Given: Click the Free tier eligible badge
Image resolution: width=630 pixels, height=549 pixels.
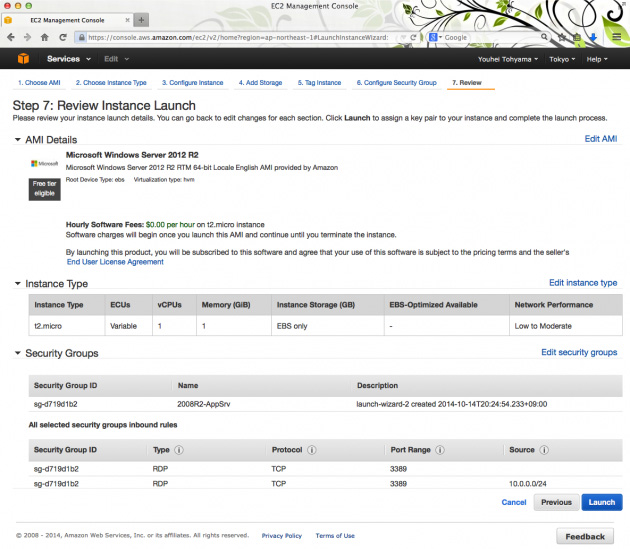Looking at the screenshot, I should [45, 189].
